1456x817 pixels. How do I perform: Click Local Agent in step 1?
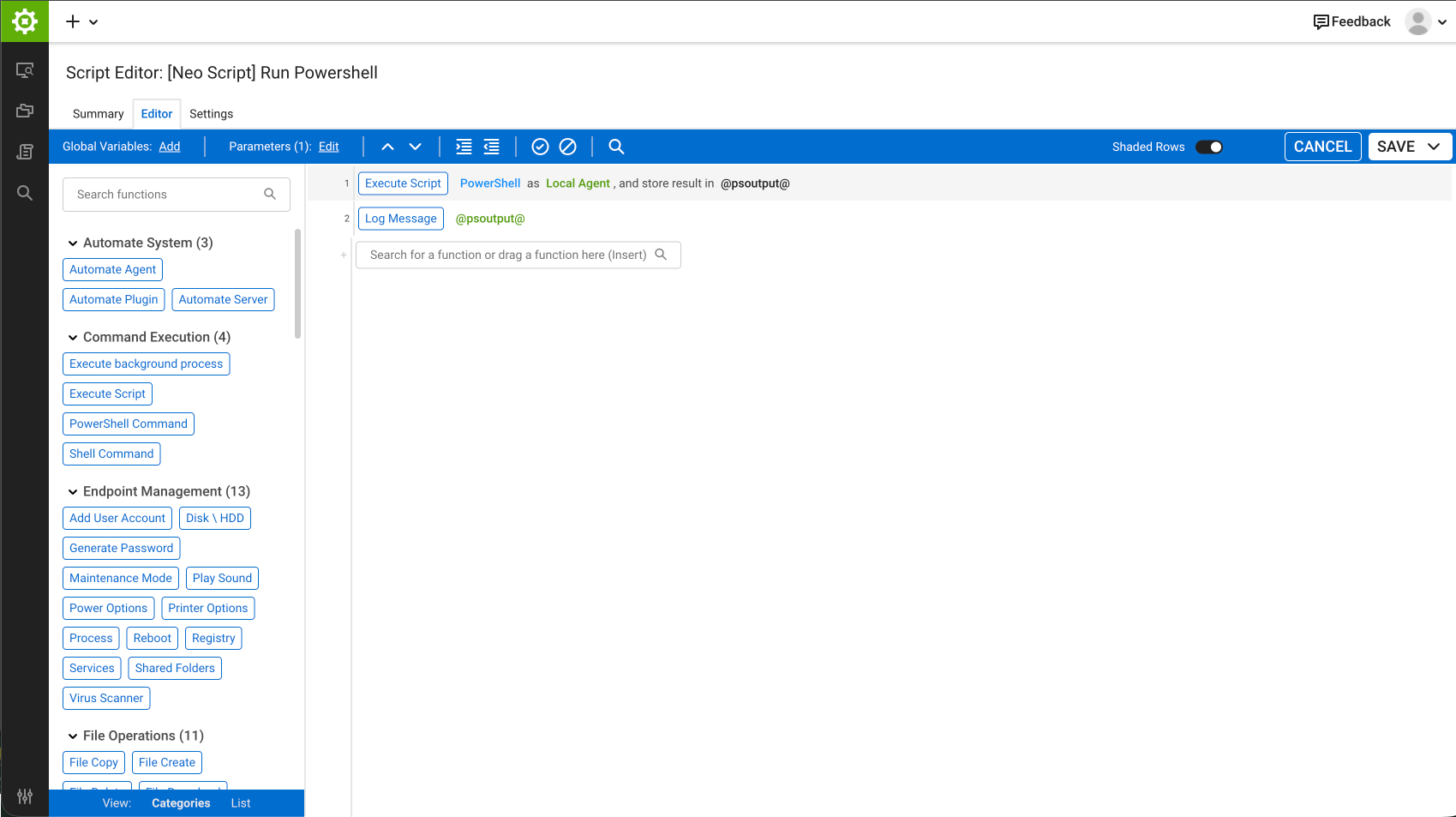pos(578,183)
